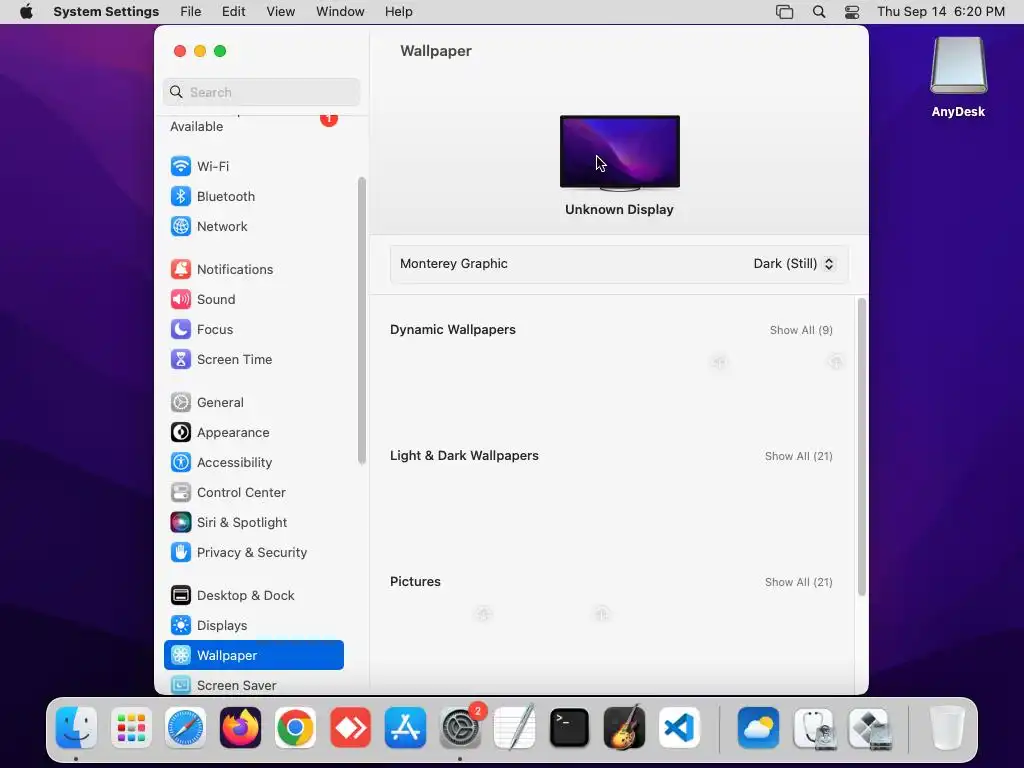Click the Monterey Graphic wallpaper name
This screenshot has width=1024, height=768.
click(x=454, y=263)
